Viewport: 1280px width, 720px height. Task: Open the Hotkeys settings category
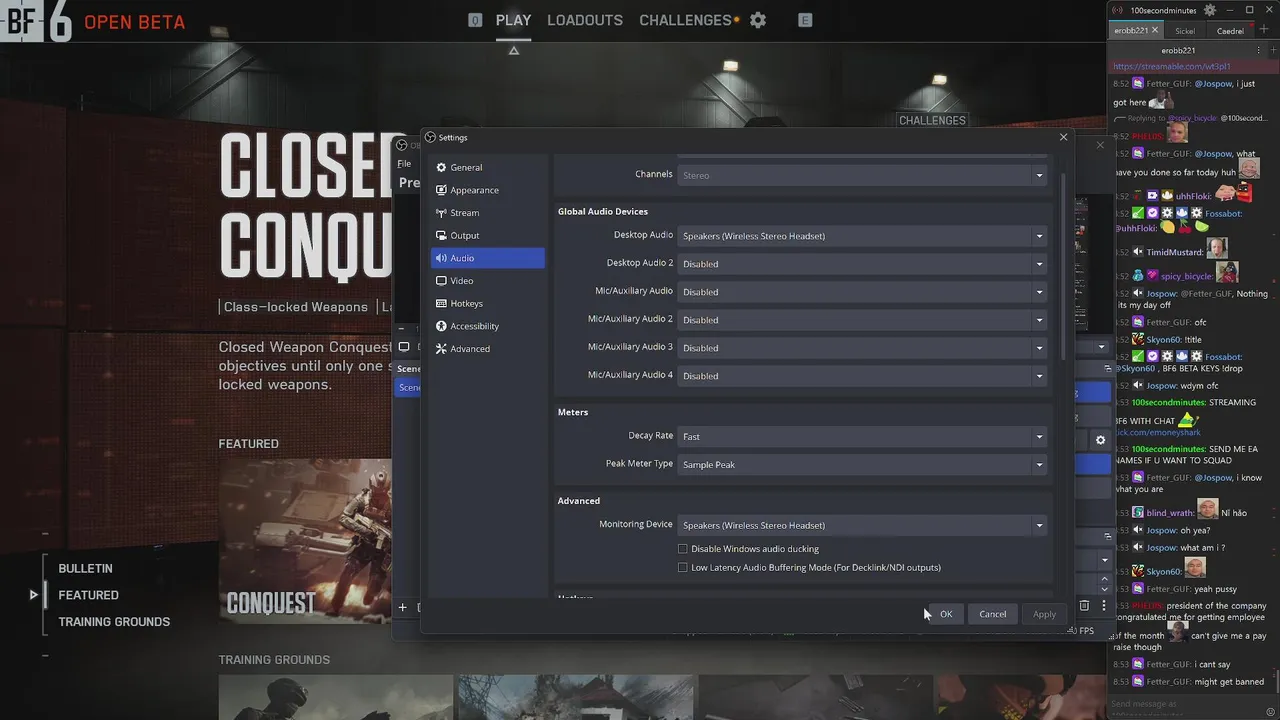pos(487,303)
